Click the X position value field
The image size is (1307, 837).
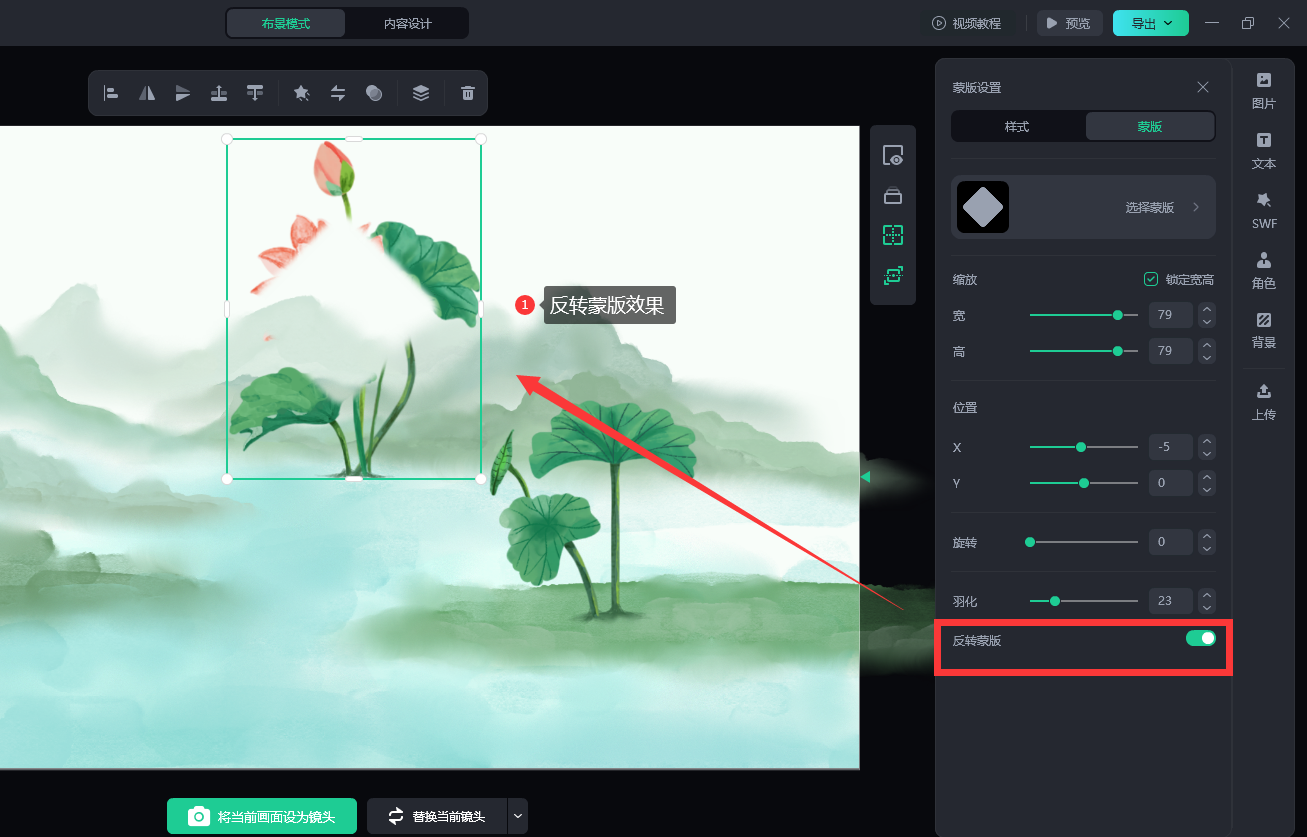pyautogui.click(x=1170, y=447)
